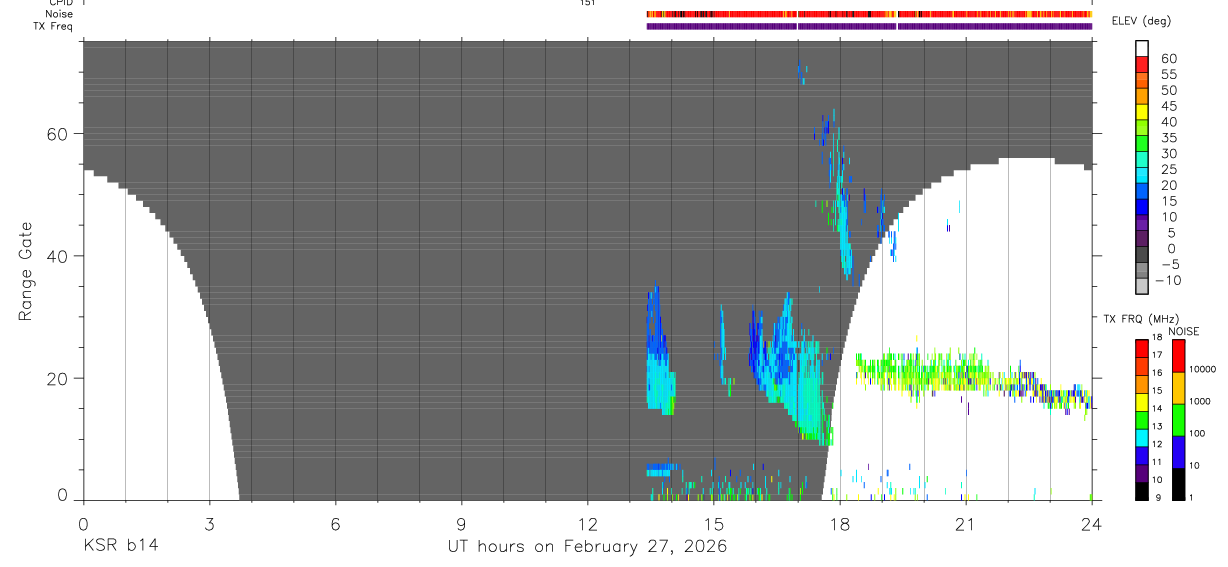Click the '9' hour tick on the time axis
Viewport: 1228px width, 567px height.
[461, 523]
